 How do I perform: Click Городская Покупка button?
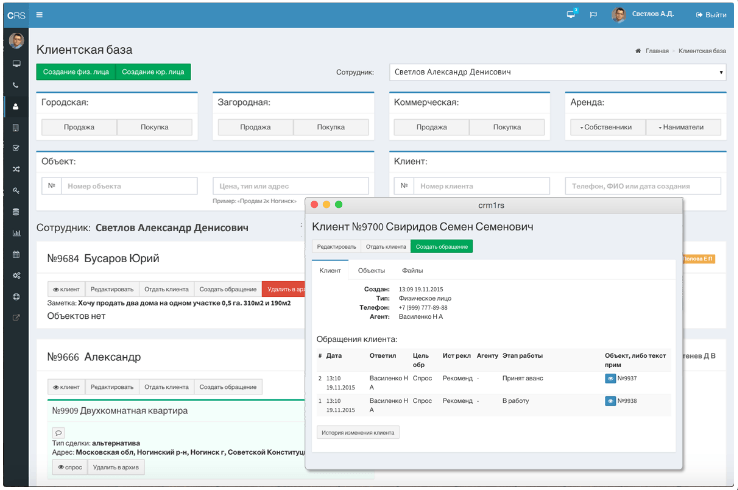pos(154,127)
